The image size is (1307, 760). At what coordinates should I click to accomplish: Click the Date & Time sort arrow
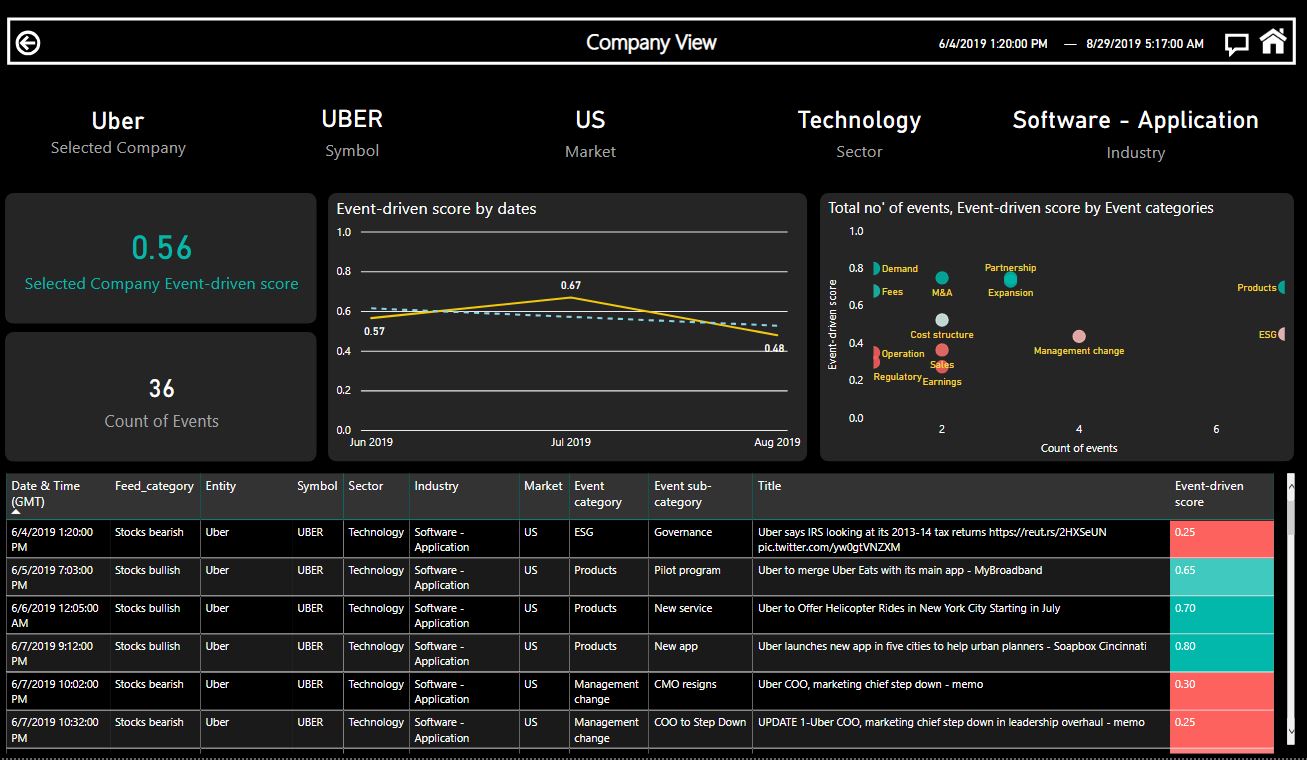pyautogui.click(x=16, y=511)
